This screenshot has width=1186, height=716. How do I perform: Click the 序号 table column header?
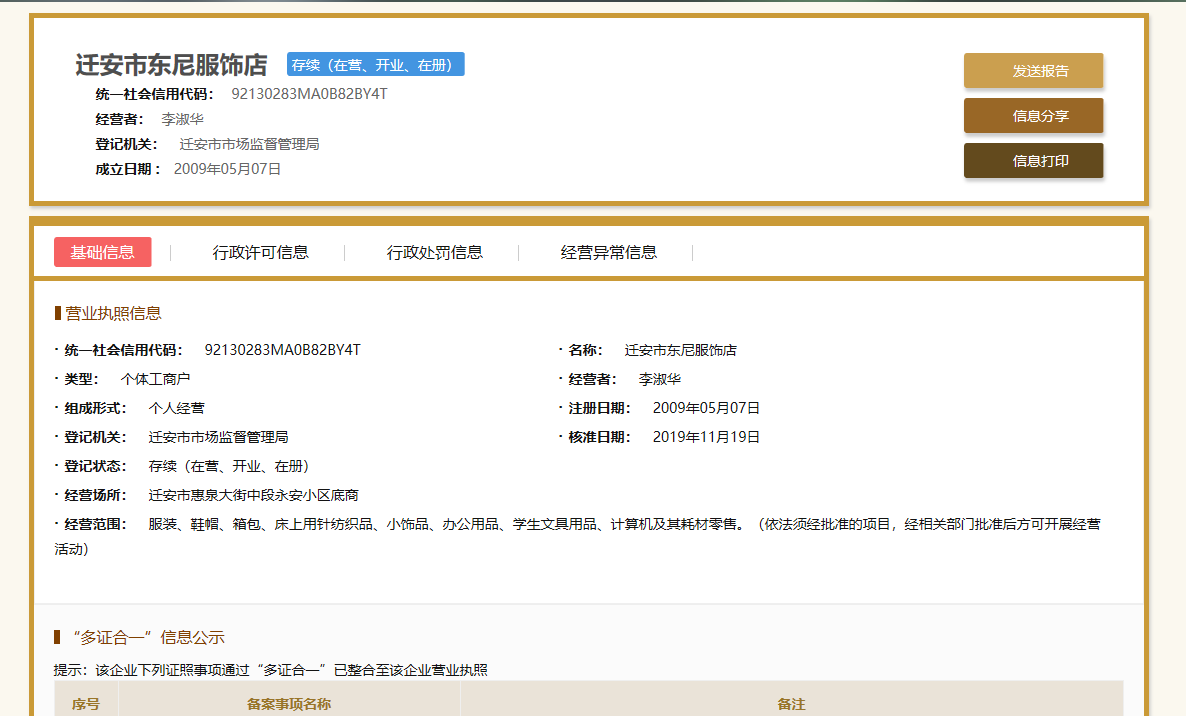point(86,704)
